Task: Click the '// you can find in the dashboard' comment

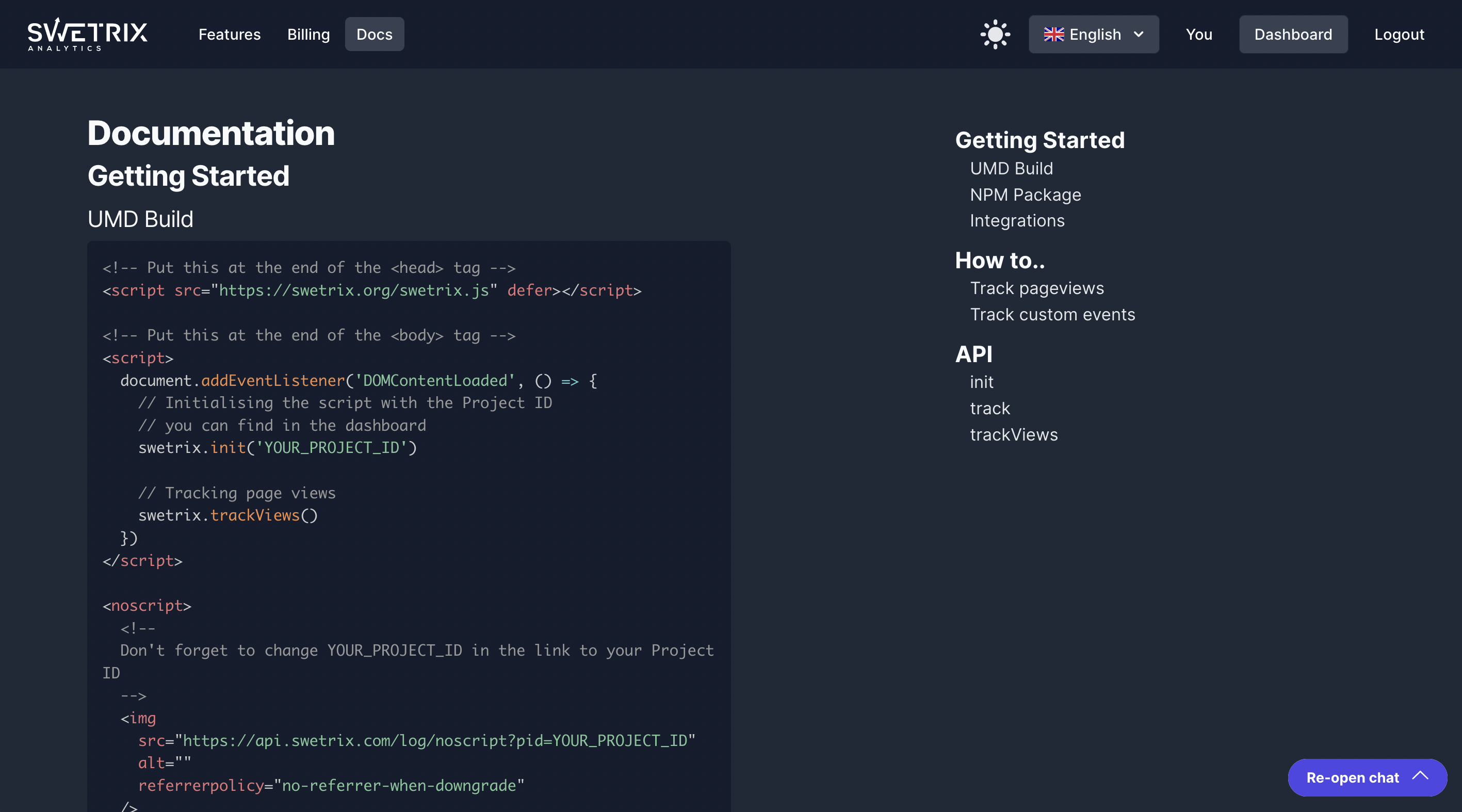Action: point(282,426)
